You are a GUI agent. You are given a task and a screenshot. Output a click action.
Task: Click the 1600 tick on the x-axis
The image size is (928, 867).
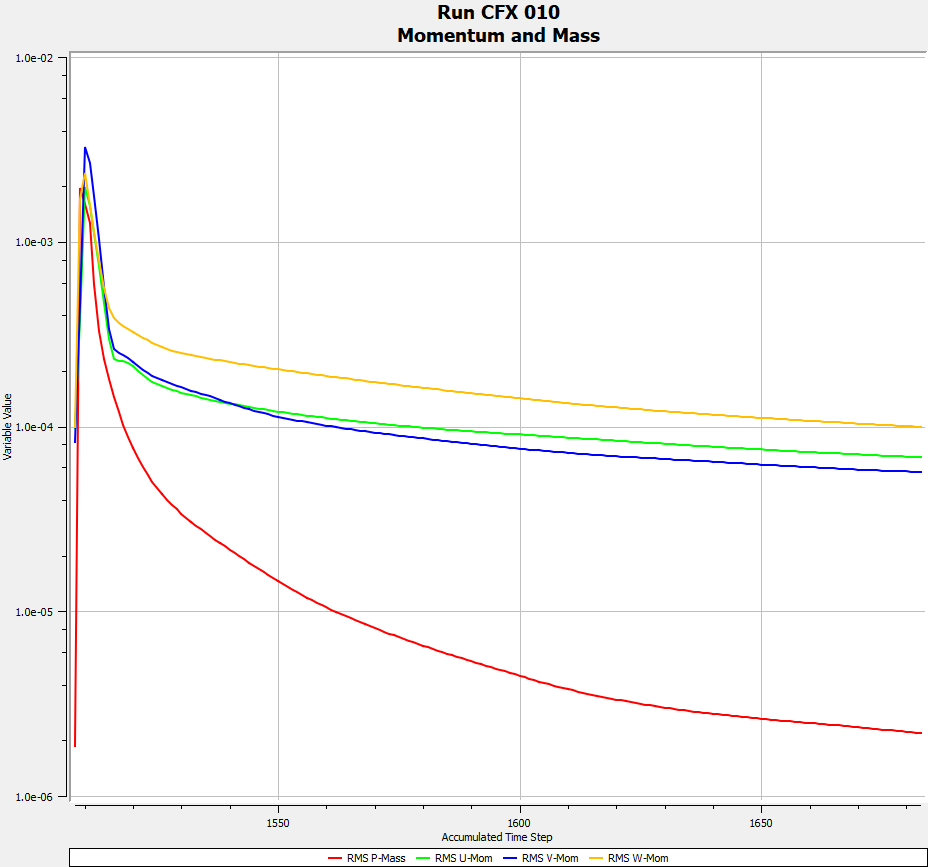520,823
